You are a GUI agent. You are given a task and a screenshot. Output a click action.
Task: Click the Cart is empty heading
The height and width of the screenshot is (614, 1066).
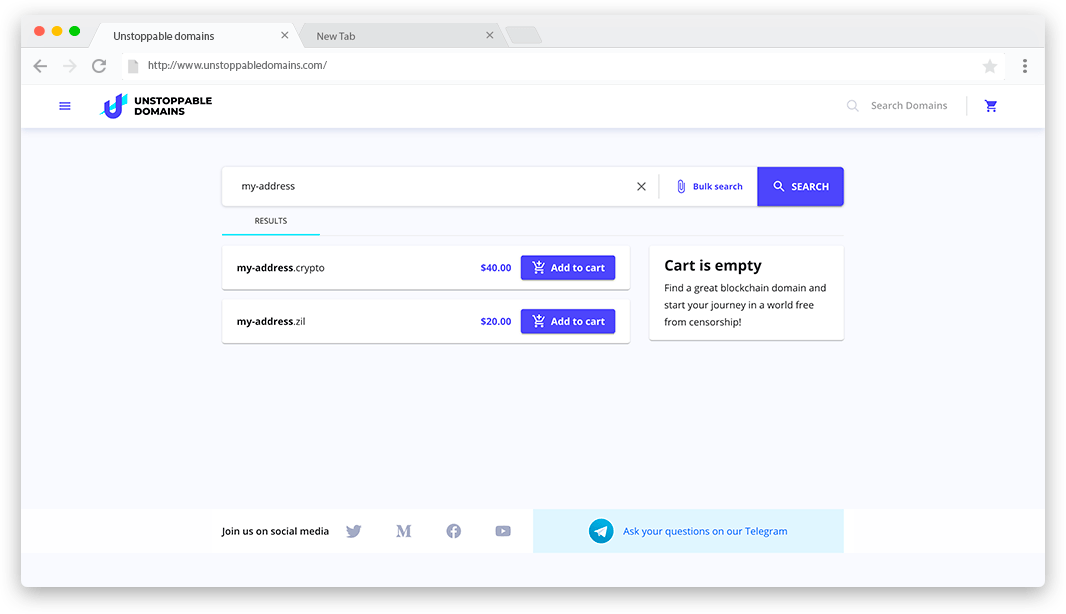(x=712, y=266)
